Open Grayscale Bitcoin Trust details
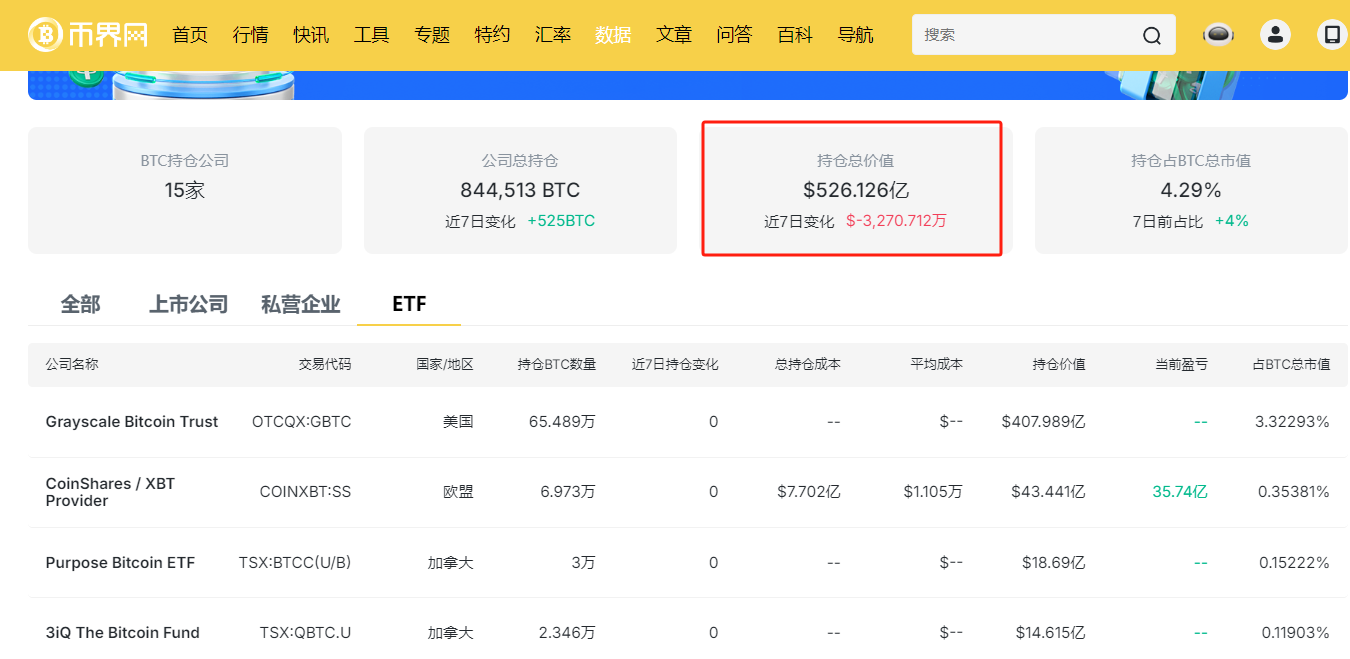This screenshot has height=659, width=1350. [x=131, y=421]
